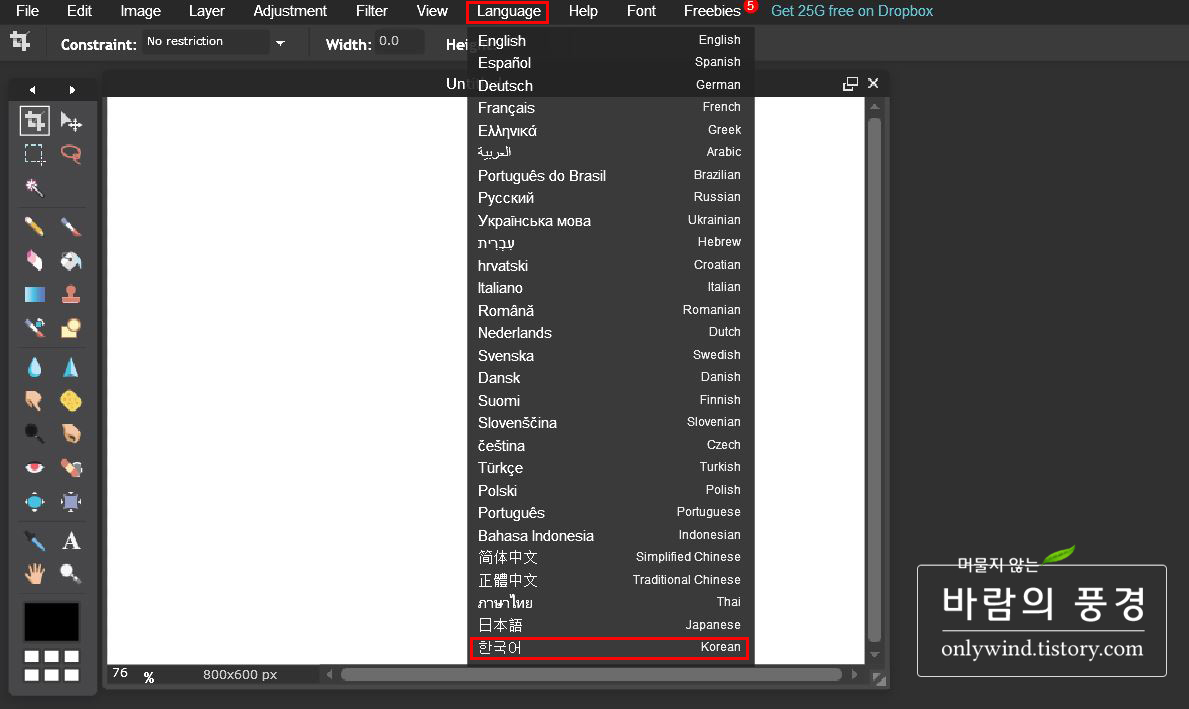Image resolution: width=1189 pixels, height=709 pixels.
Task: Select the Red Eye Reduction tool
Action: 34,467
